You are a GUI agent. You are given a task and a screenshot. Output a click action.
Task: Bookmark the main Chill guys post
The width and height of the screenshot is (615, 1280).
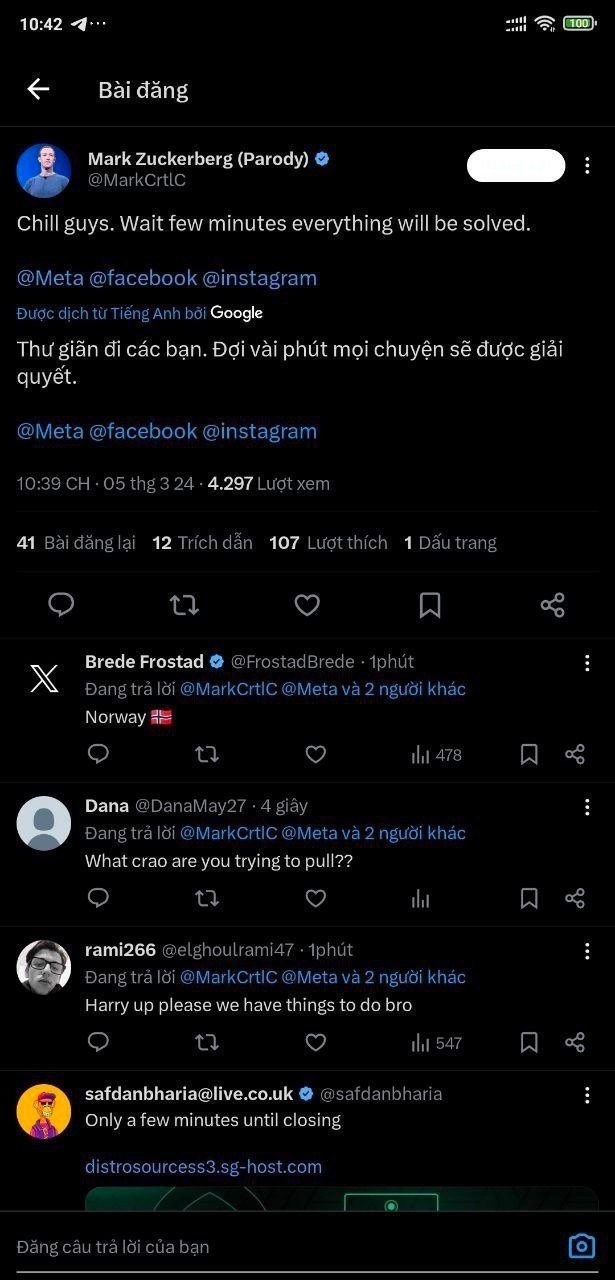coord(430,604)
